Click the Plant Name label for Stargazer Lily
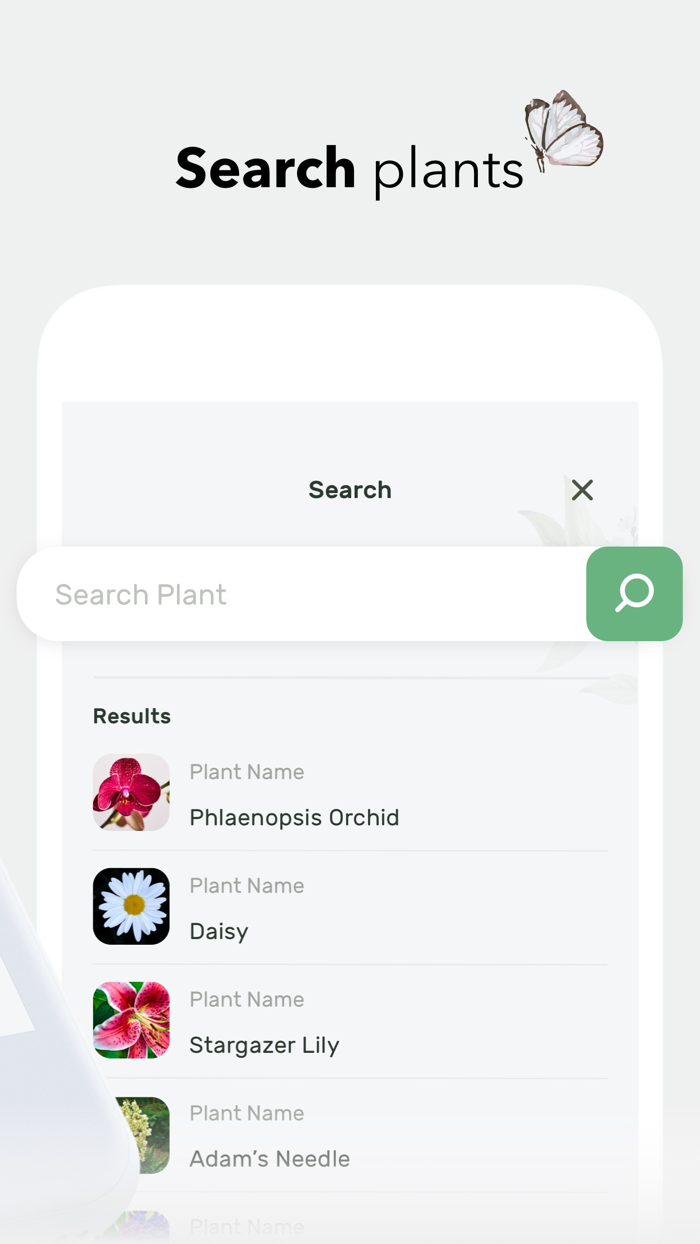Image resolution: width=700 pixels, height=1244 pixels. click(246, 999)
